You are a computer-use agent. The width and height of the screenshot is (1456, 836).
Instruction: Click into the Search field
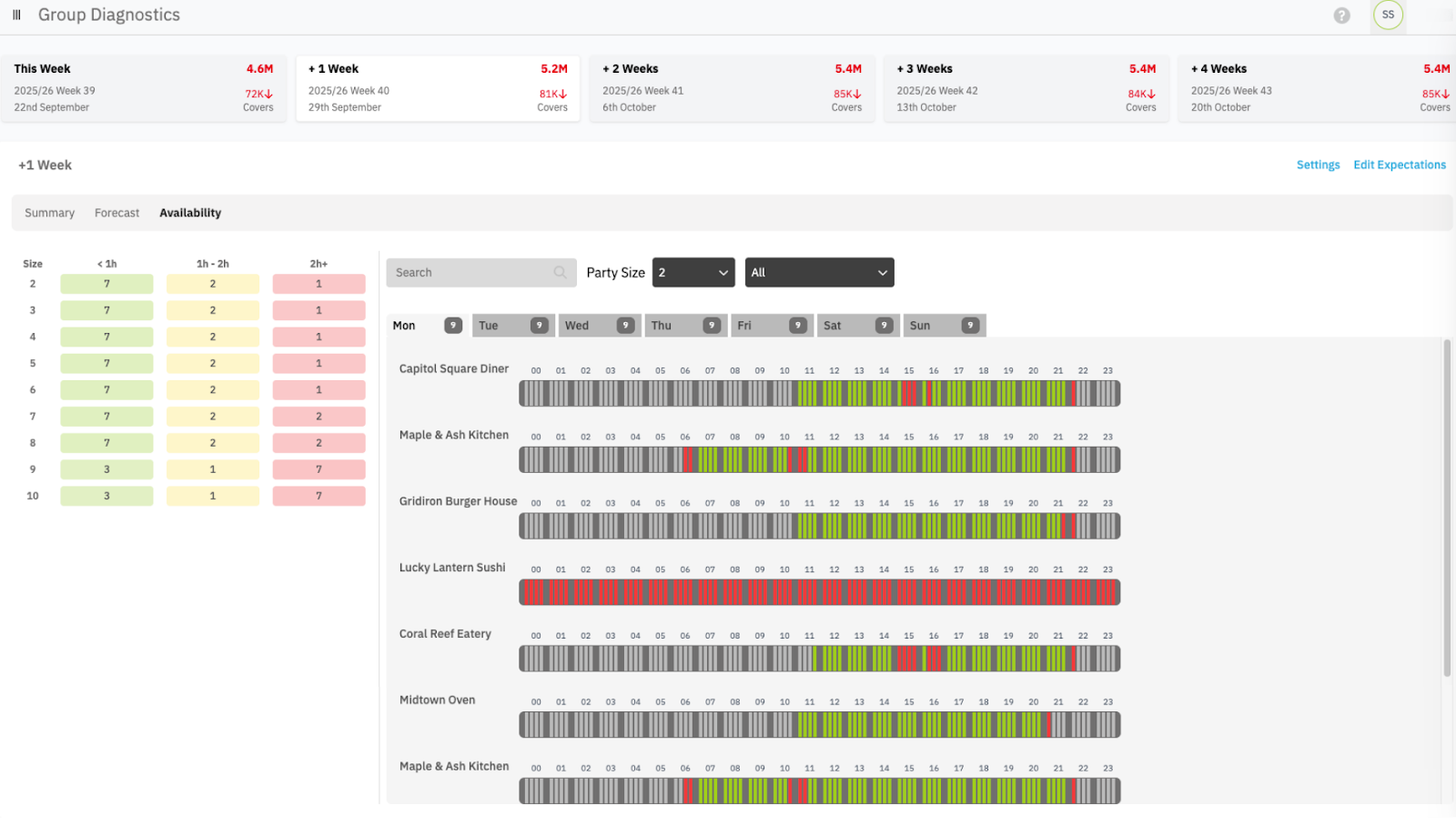[x=469, y=273]
